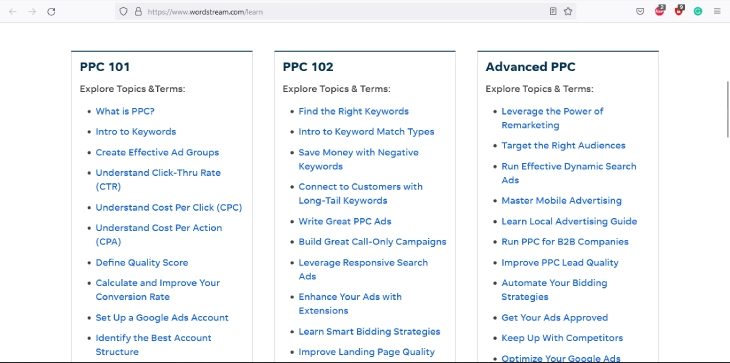Show site tracking protection shield info

point(123,12)
